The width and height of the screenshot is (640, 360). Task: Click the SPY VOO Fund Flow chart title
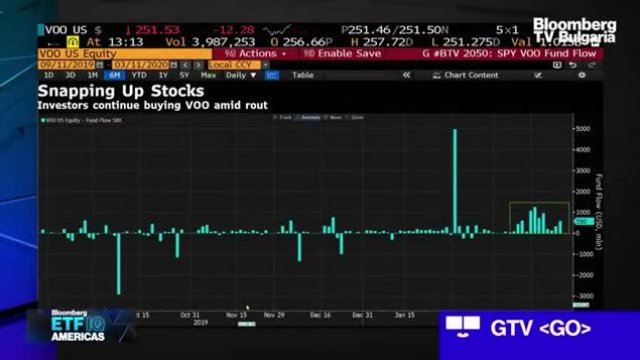[509, 53]
